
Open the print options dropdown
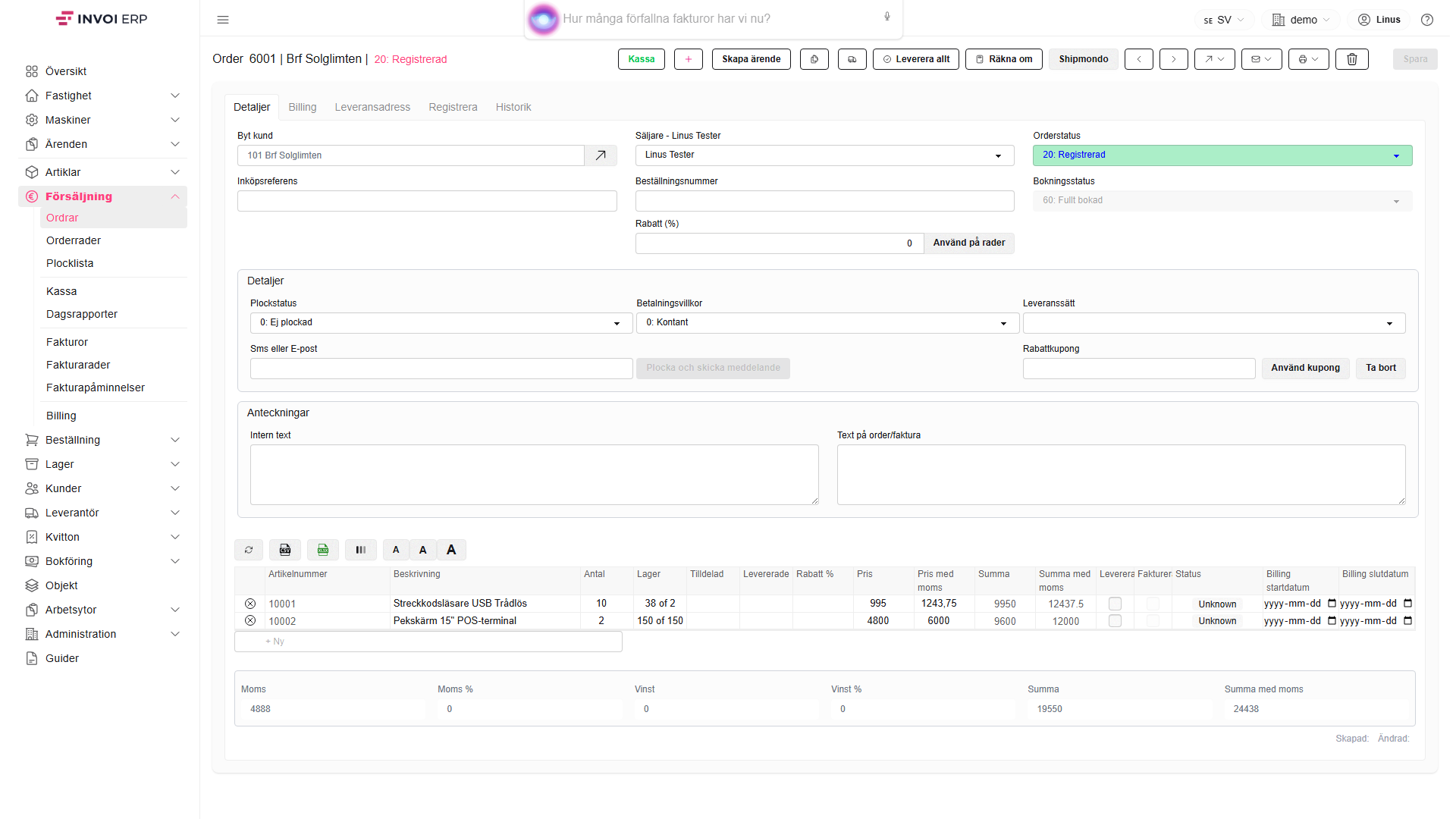pos(1308,59)
